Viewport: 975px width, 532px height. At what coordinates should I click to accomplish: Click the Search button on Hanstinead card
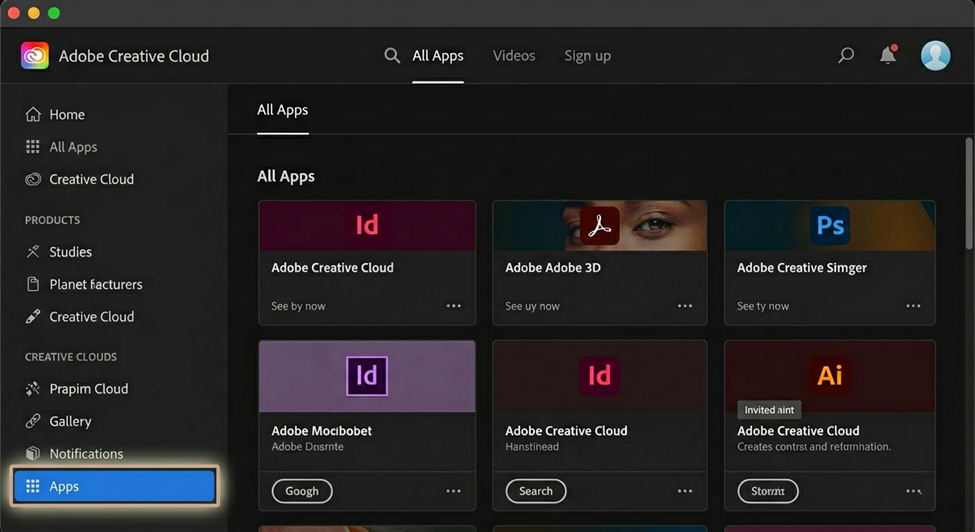(x=536, y=491)
